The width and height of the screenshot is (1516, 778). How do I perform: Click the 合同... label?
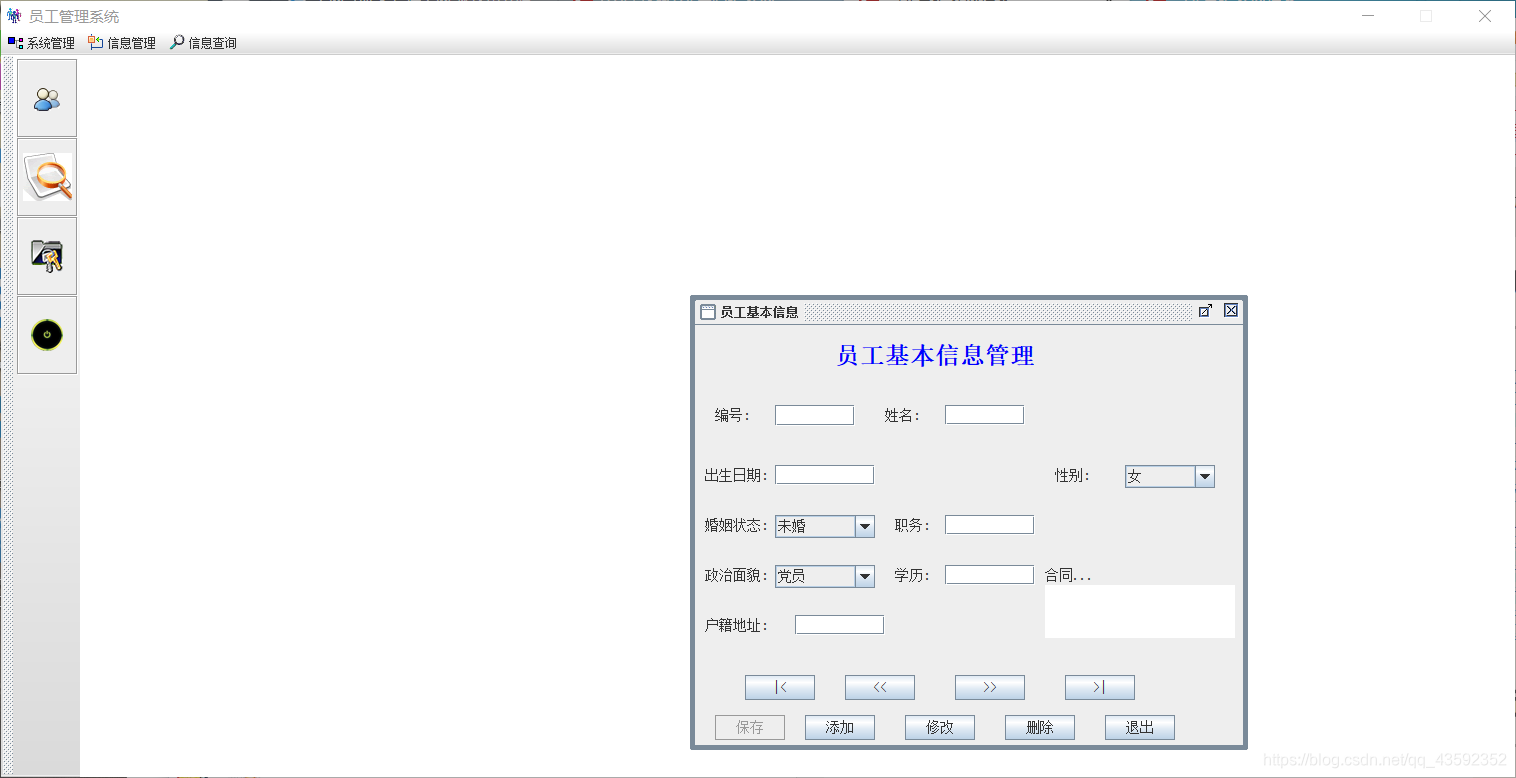click(x=1068, y=576)
